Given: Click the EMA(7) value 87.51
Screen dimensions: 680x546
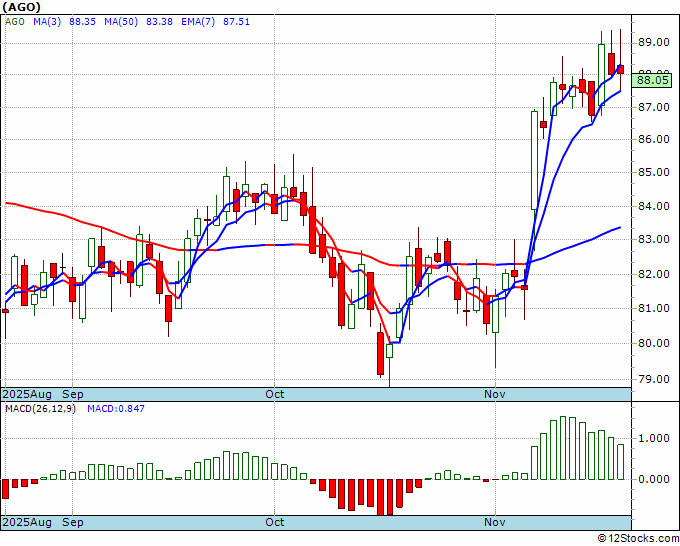Looking at the screenshot, I should tap(236, 22).
